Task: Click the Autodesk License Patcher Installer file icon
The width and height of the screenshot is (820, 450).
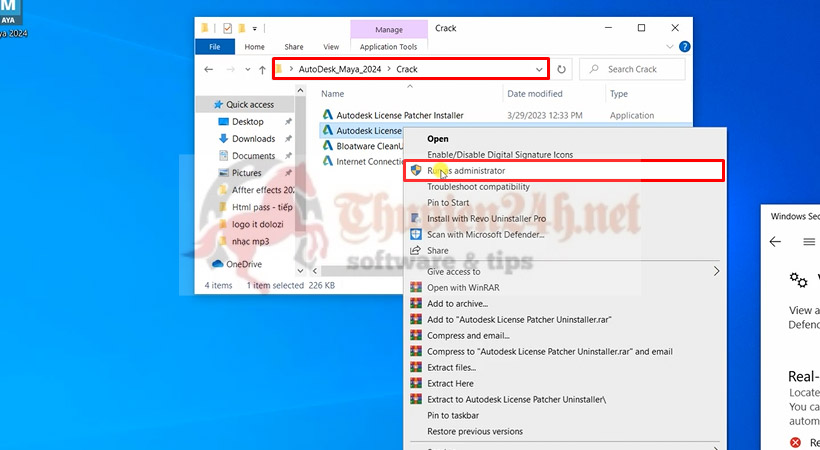Action: [x=327, y=115]
